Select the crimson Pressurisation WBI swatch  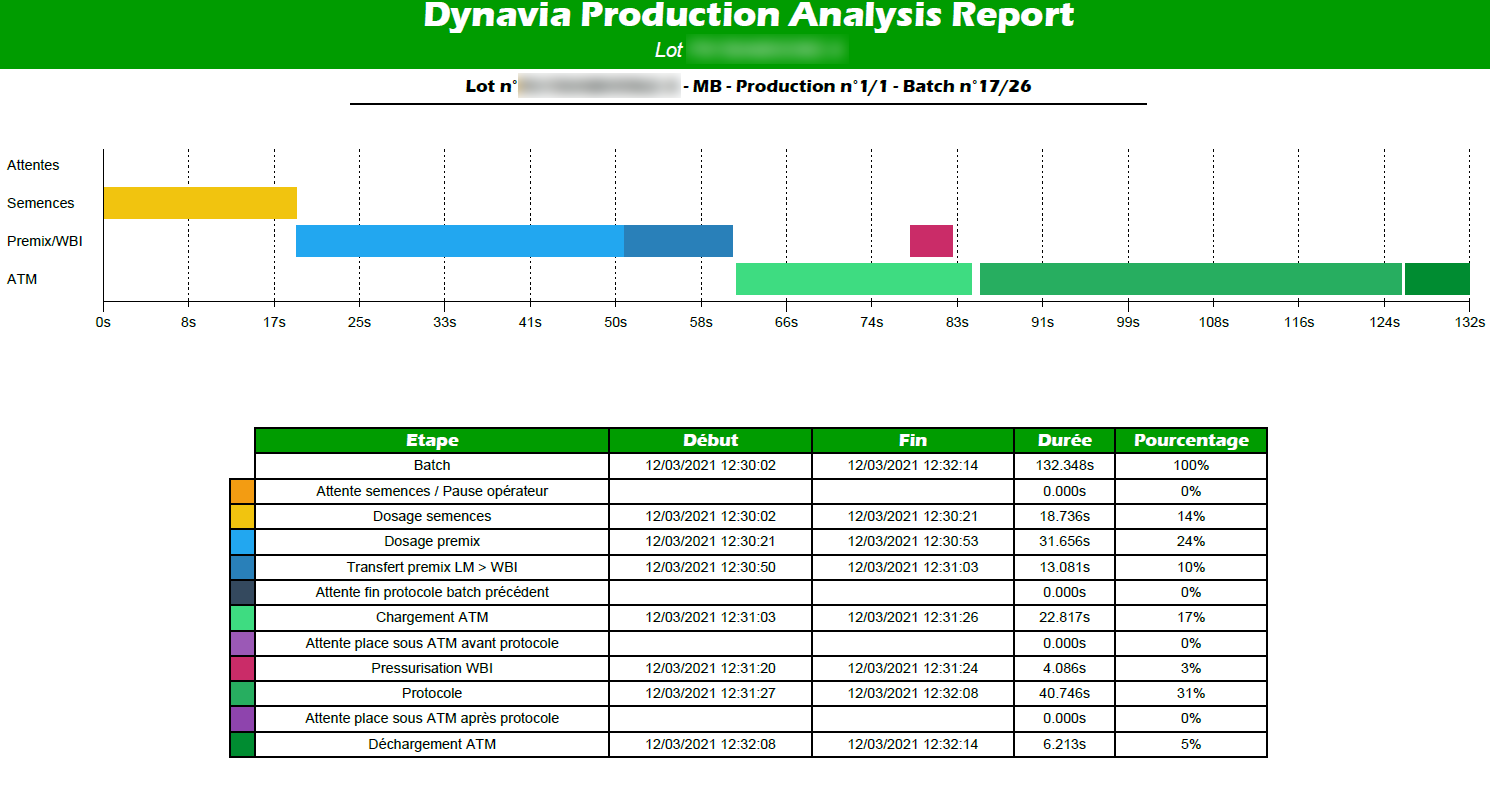click(241, 667)
